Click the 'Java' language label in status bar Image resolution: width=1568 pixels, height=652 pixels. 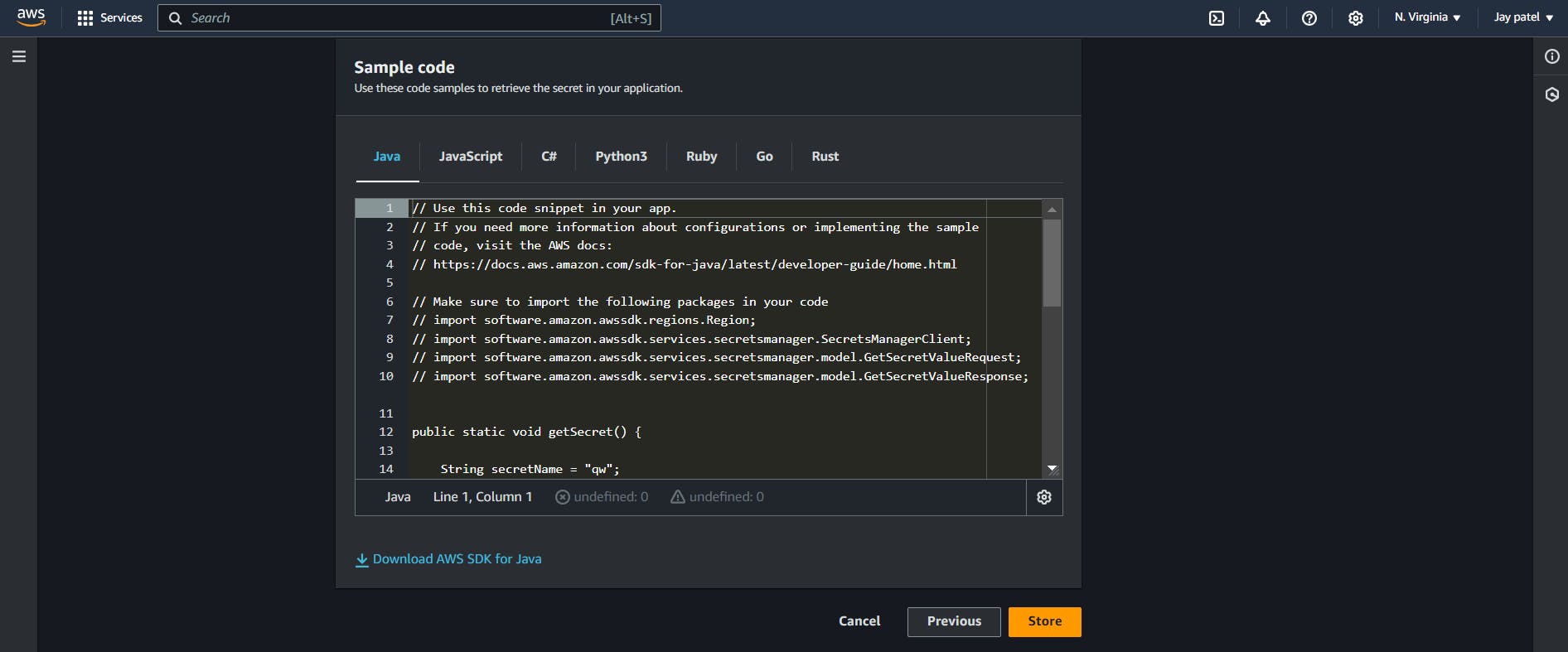click(x=398, y=497)
